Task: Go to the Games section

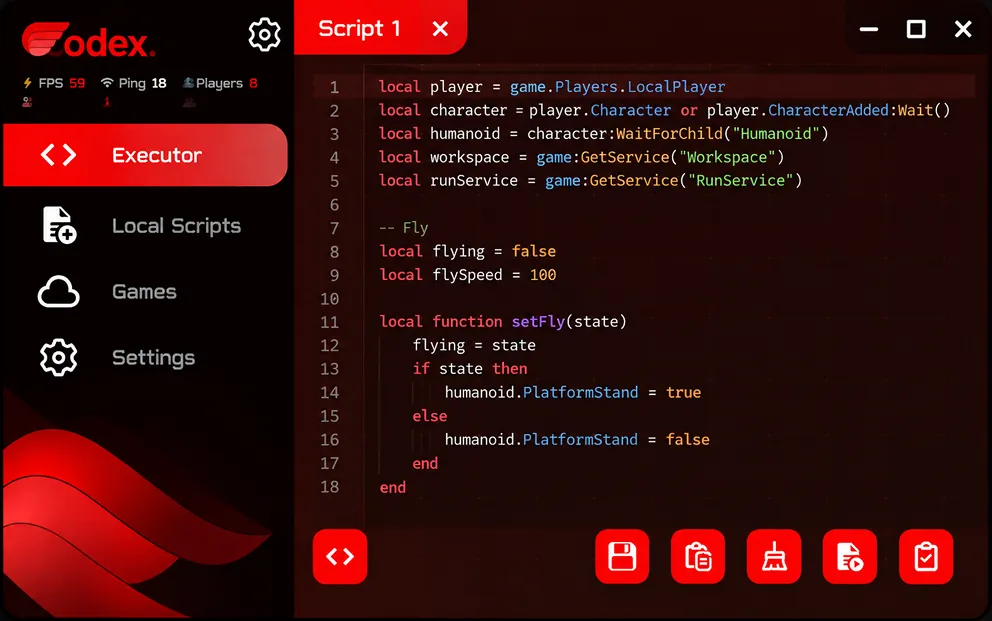Action: coord(146,292)
